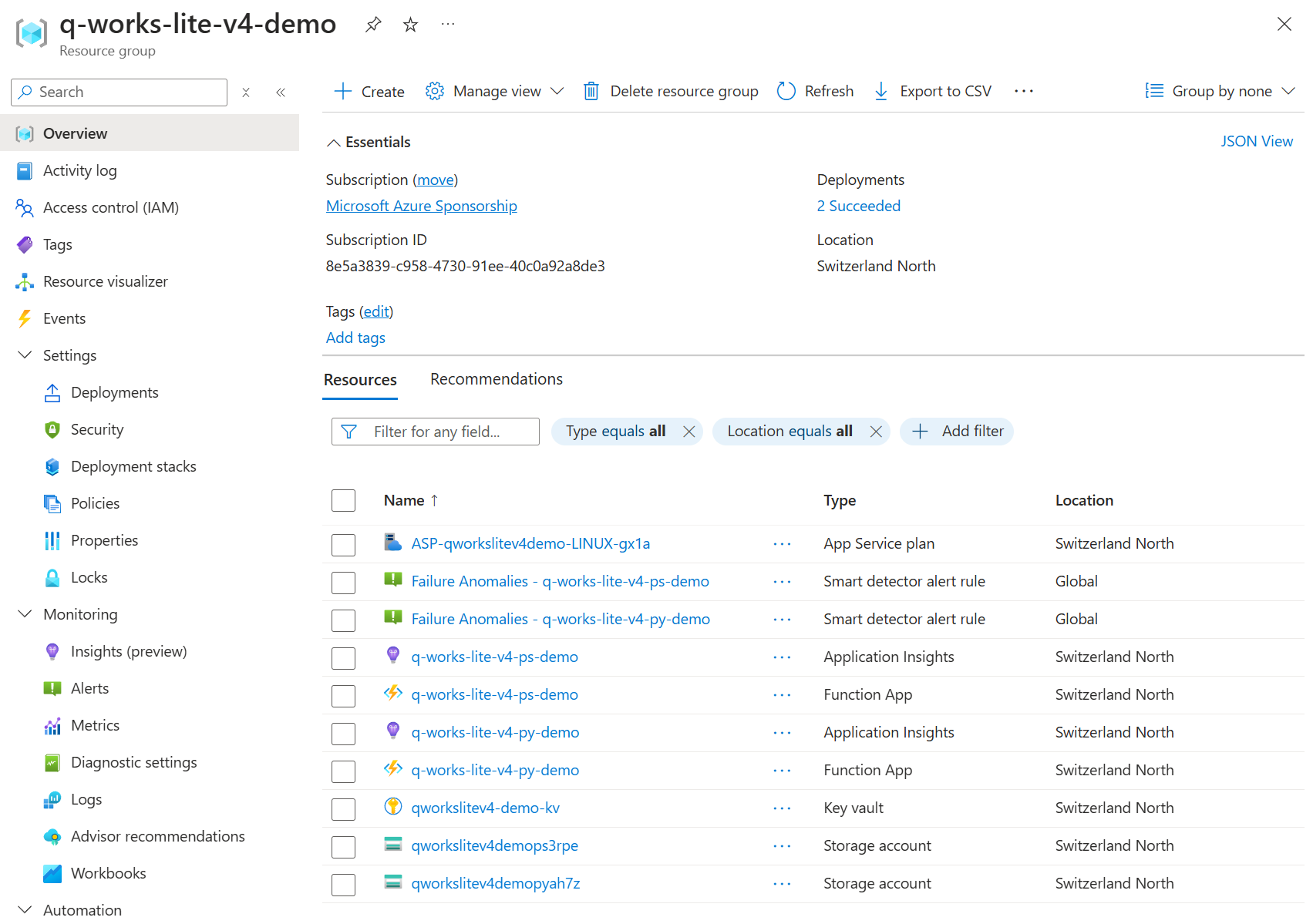Open Policies under Settings
This screenshot has height=924, width=1313.
(x=96, y=503)
